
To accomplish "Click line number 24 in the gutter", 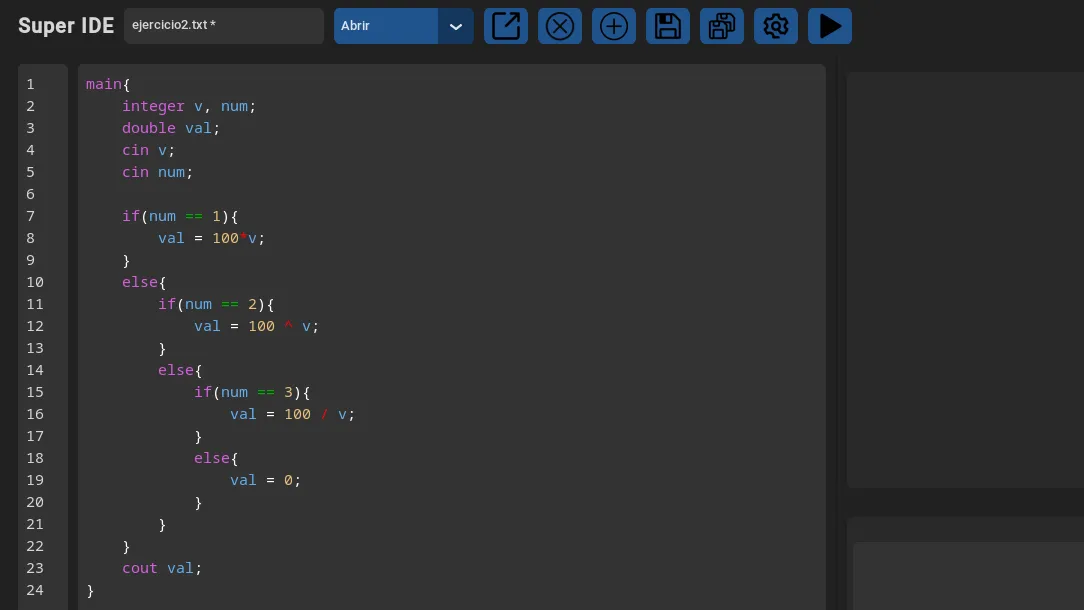I will (x=35, y=590).
